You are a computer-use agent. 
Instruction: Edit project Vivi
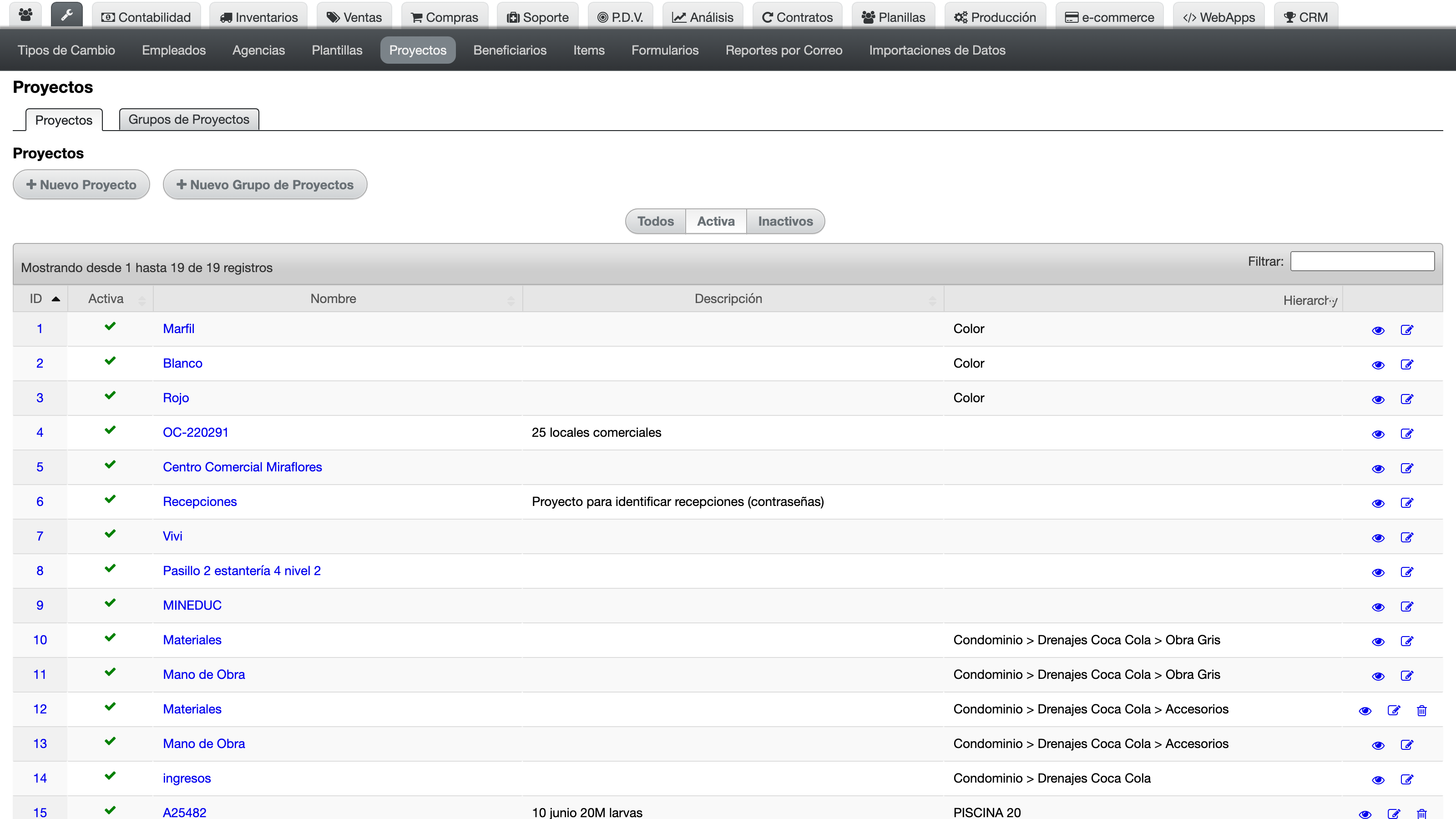coord(1407,537)
